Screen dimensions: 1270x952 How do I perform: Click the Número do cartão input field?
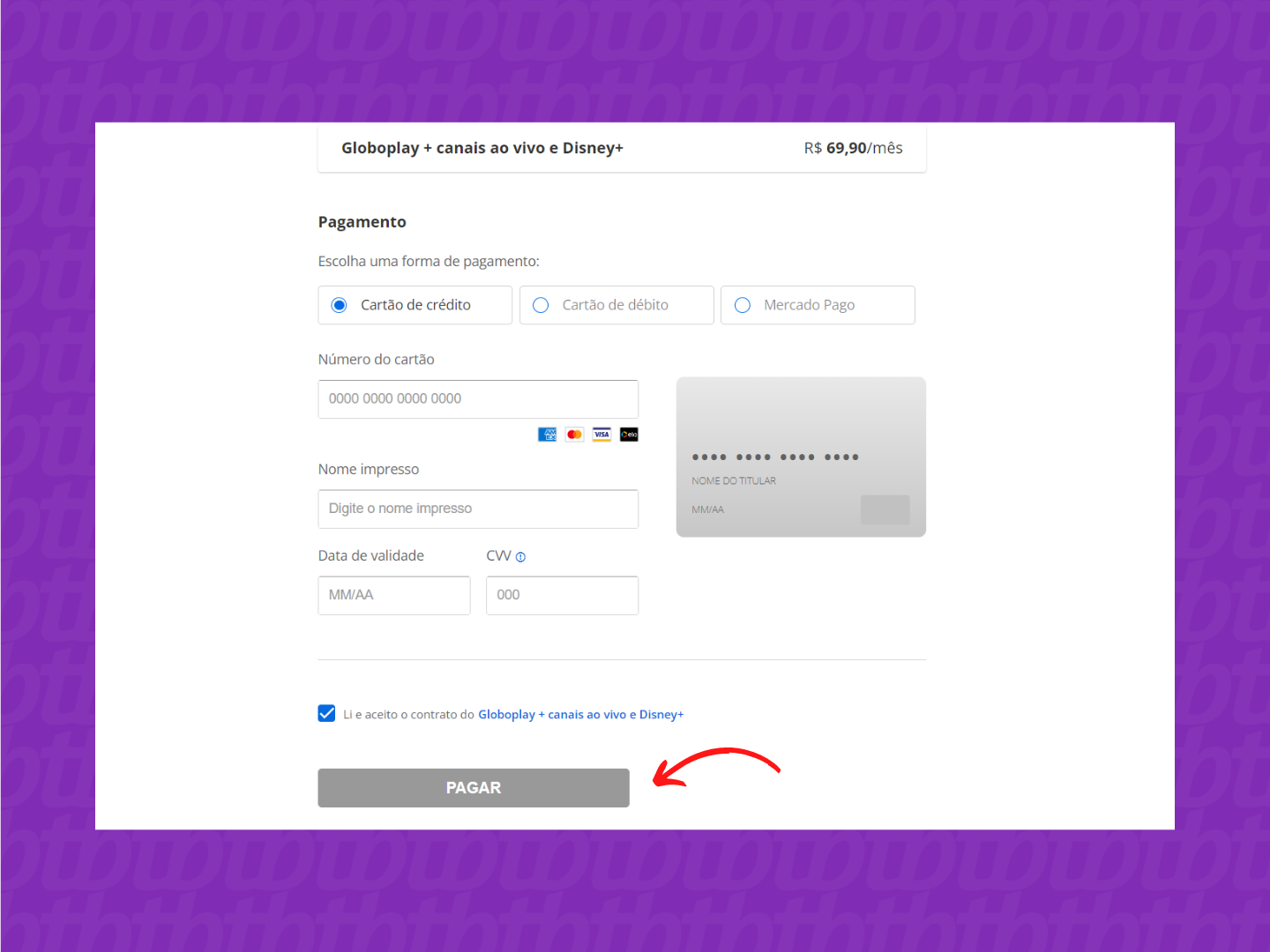click(478, 399)
